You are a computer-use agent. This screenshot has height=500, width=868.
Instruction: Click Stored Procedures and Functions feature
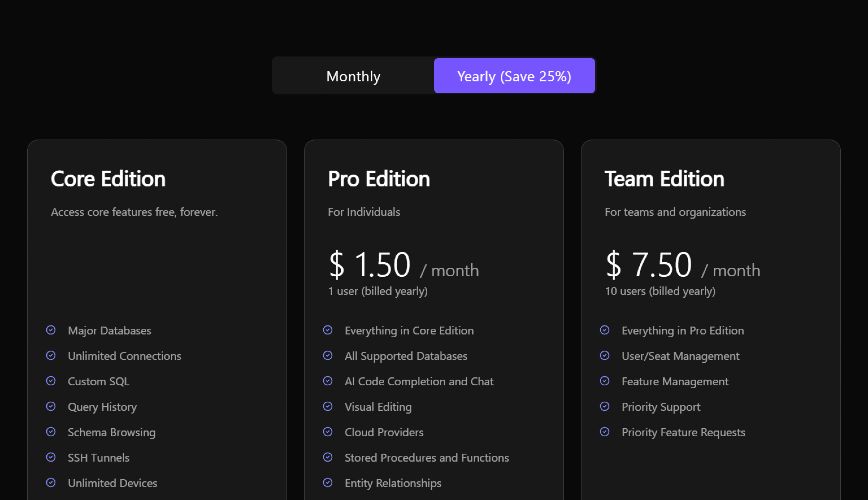click(427, 458)
